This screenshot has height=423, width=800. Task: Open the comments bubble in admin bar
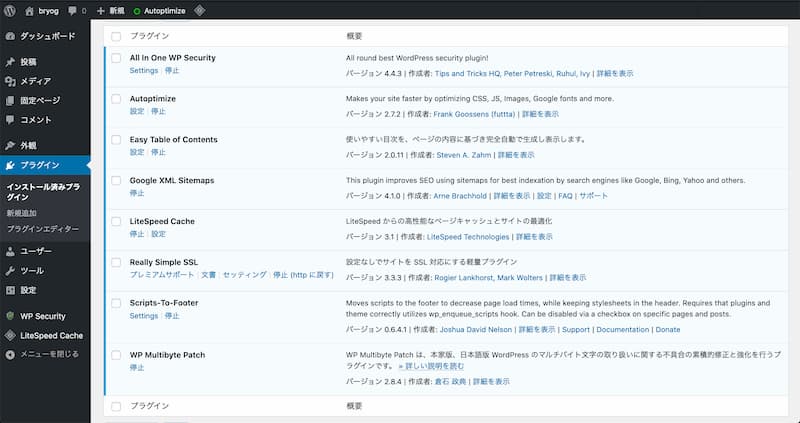point(72,11)
